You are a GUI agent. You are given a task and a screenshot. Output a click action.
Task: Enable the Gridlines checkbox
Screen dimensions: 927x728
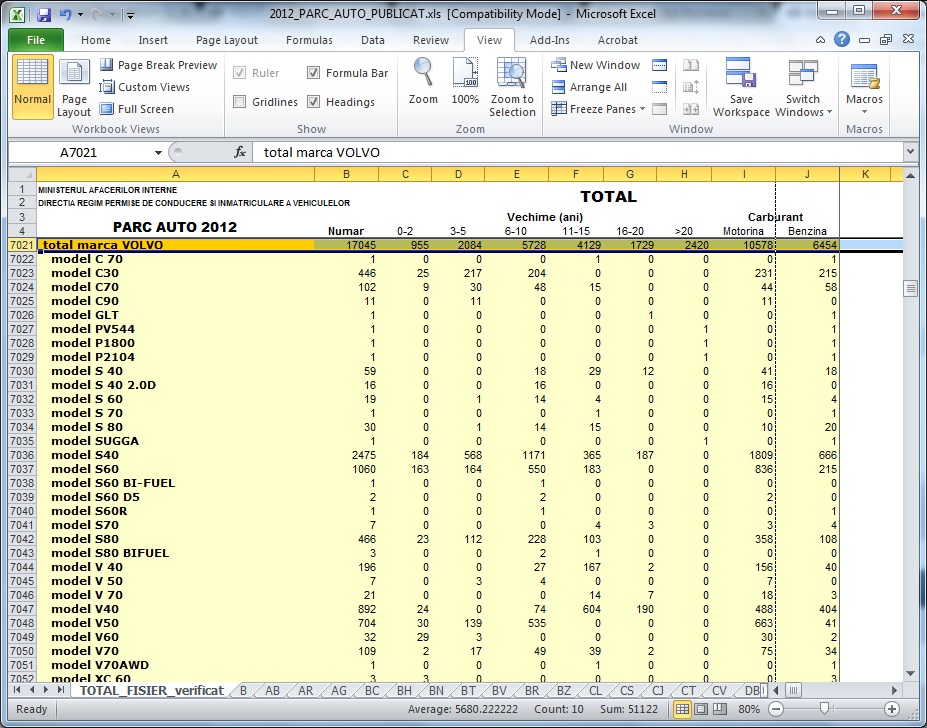click(239, 102)
